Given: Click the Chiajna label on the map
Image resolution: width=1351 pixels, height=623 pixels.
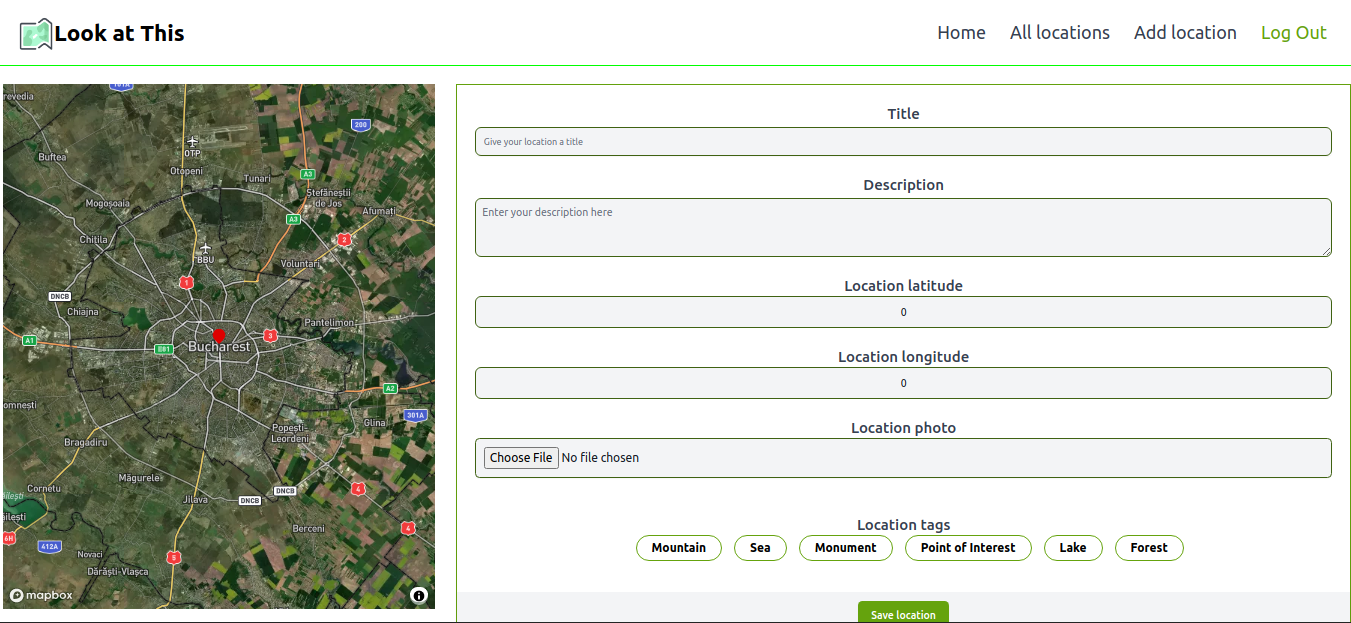Looking at the screenshot, I should (83, 312).
